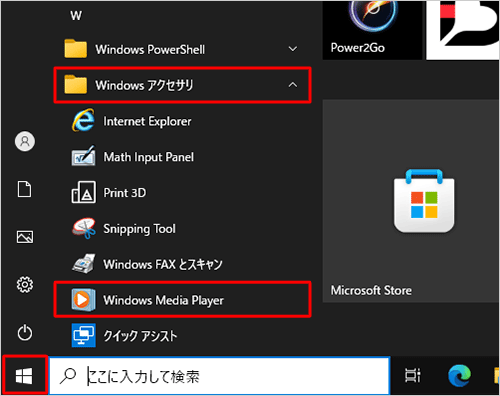Expand the Windows PowerShell chevron
This screenshot has height=396, width=500.
[x=293, y=49]
